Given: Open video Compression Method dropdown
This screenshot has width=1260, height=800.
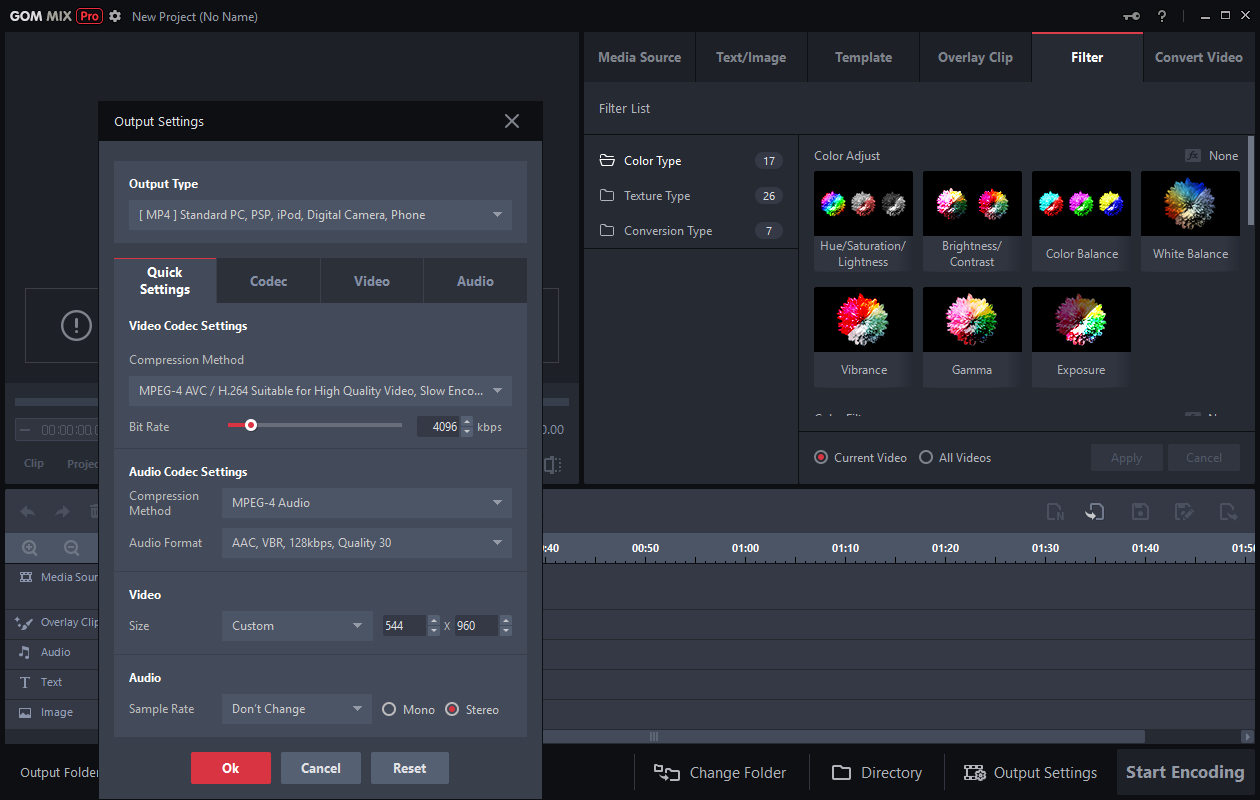Looking at the screenshot, I should (320, 391).
